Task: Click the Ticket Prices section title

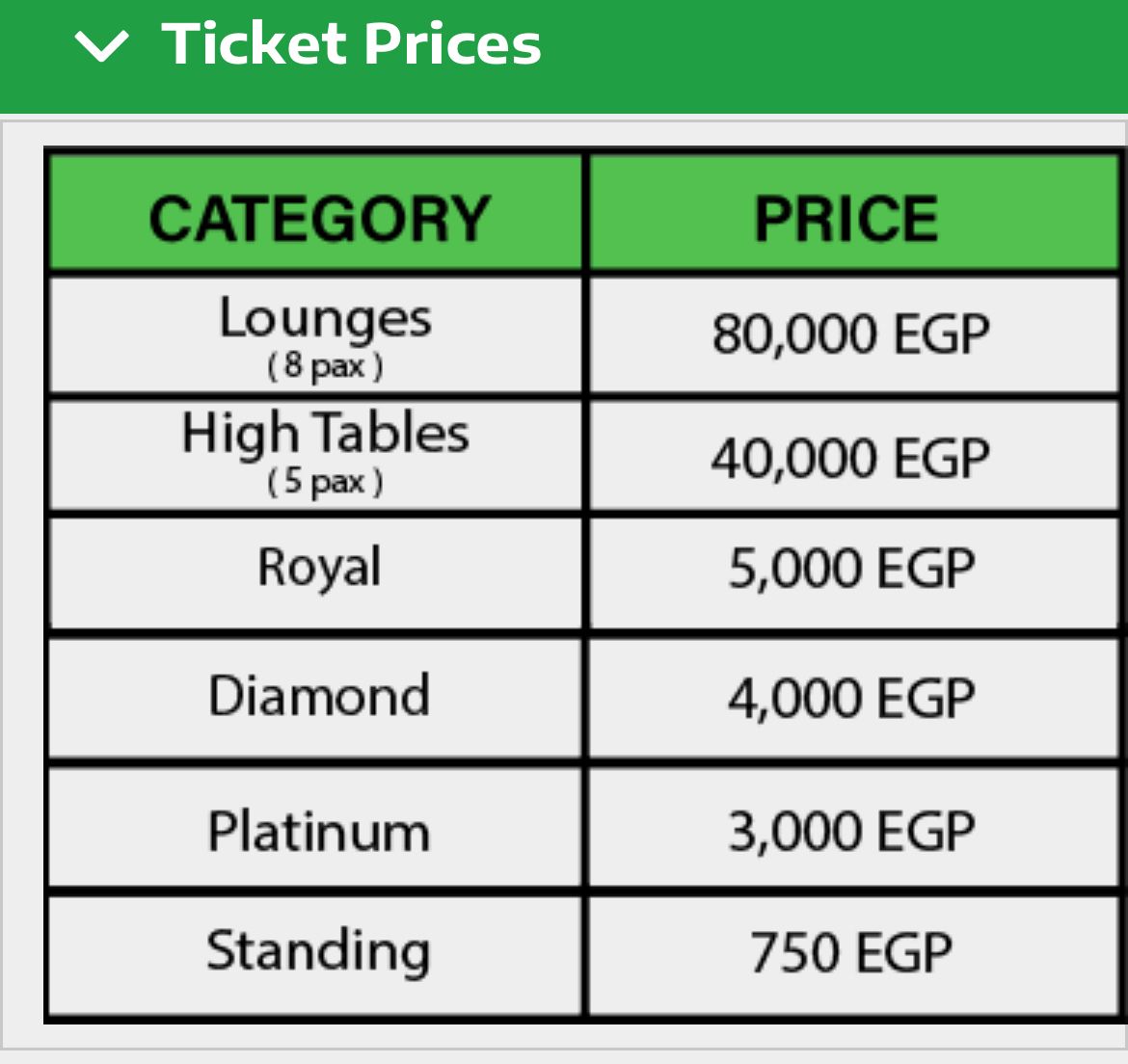Action: pyautogui.click(x=351, y=44)
